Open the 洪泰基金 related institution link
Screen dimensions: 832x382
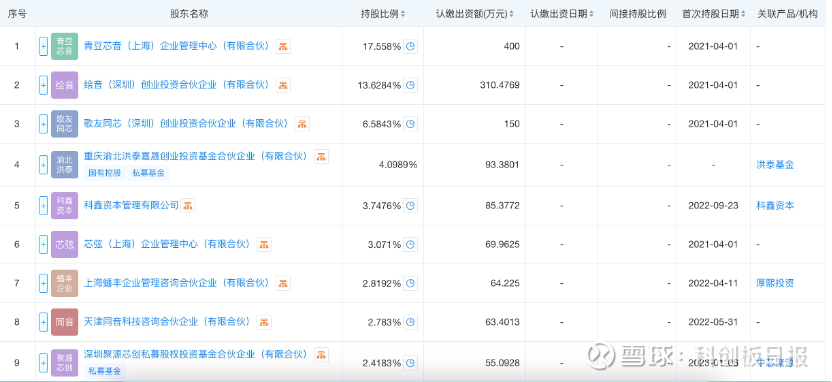pyautogui.click(x=775, y=164)
